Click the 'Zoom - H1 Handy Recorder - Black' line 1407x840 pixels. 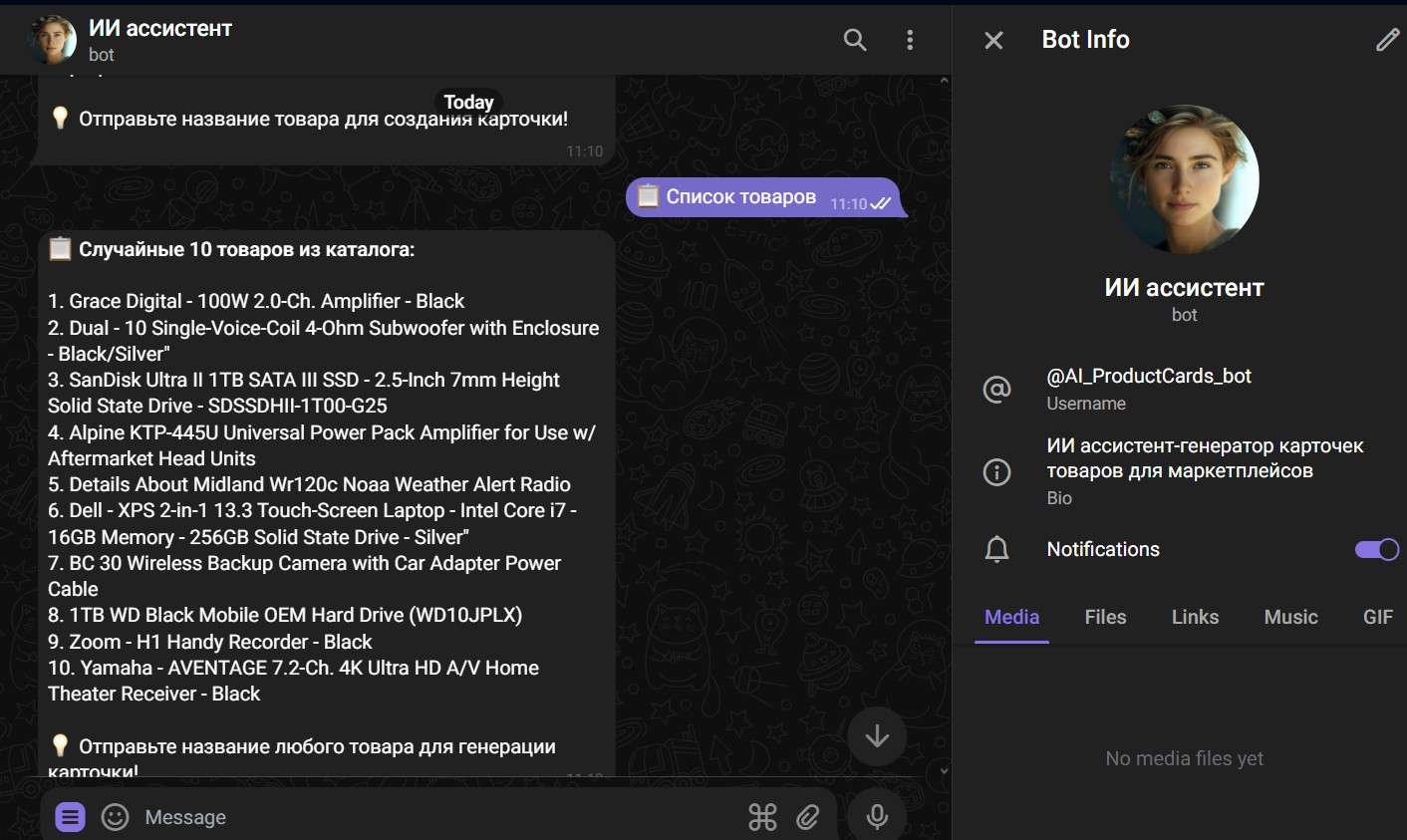[x=209, y=642]
